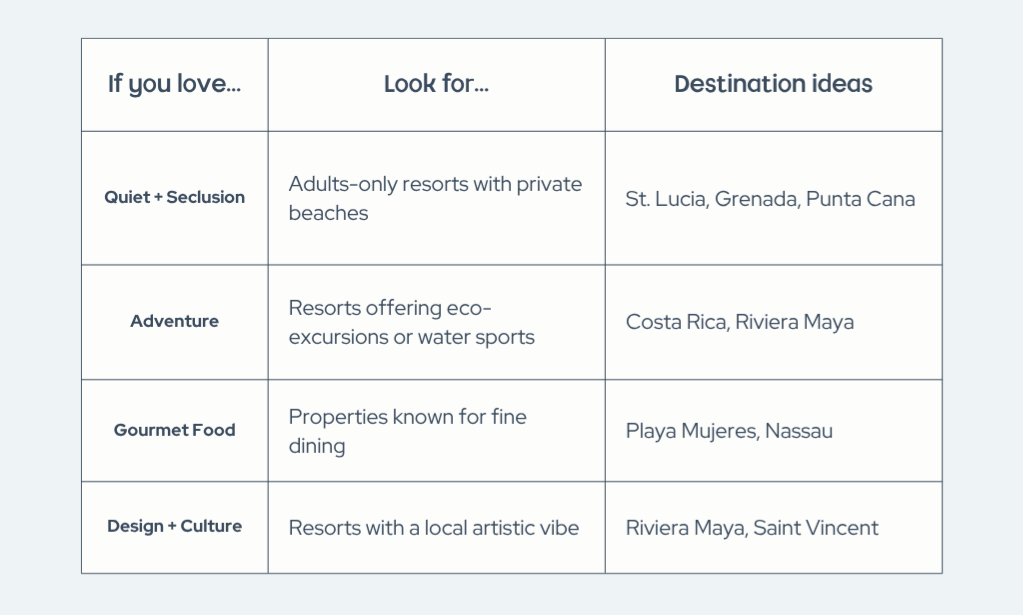Screen dimensions: 1025x615
Task: Click the "Adventure" row label
Action: tap(174, 321)
